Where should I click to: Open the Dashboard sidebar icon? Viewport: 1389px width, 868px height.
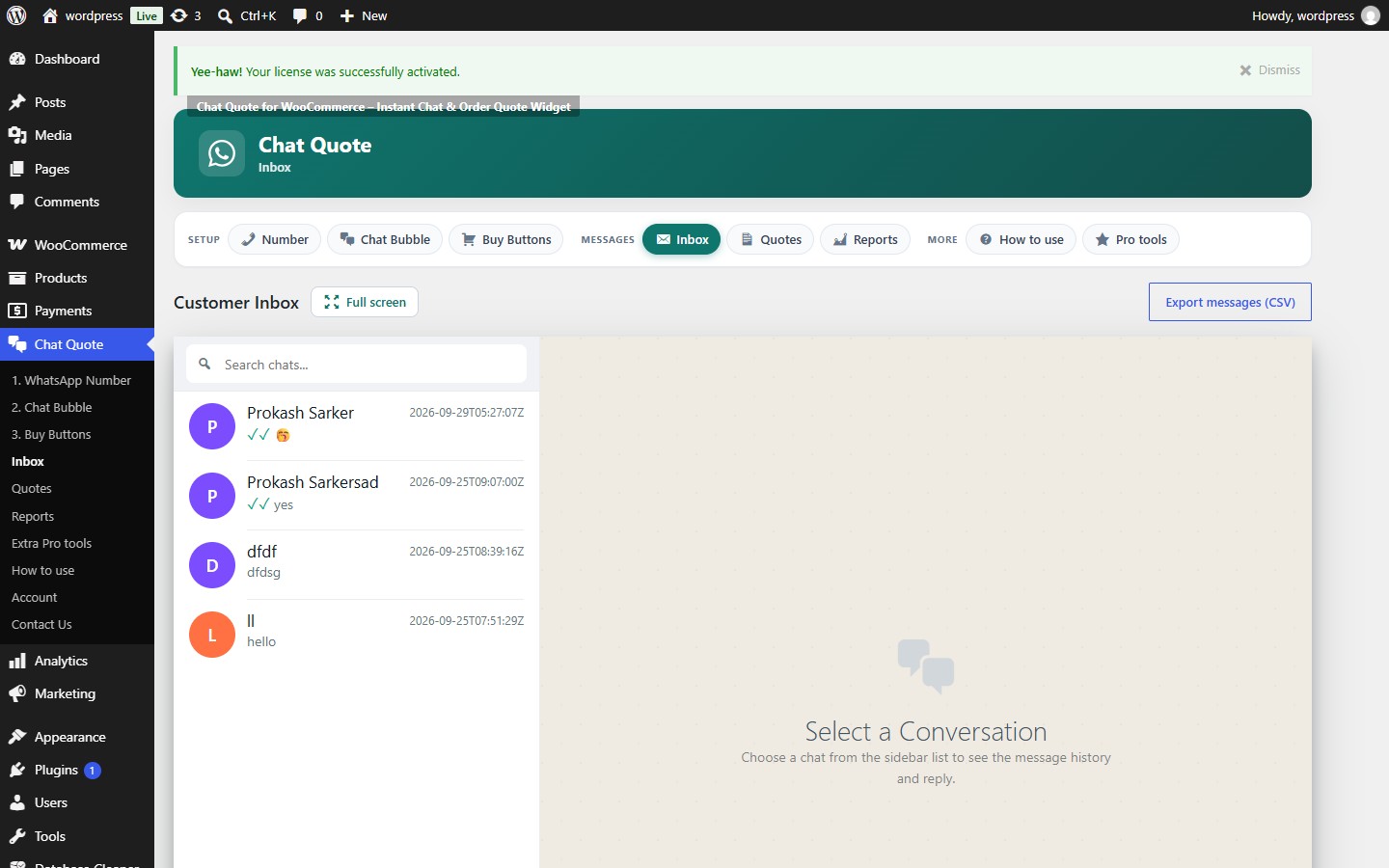[17, 59]
